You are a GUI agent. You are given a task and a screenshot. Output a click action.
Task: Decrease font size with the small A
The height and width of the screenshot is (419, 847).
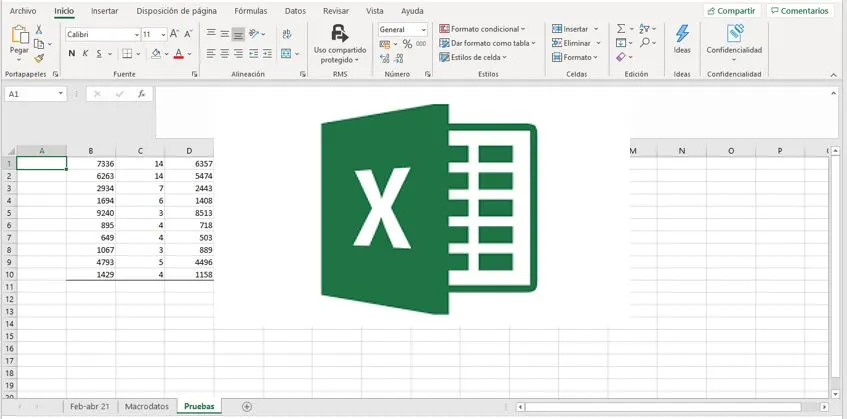pos(187,34)
